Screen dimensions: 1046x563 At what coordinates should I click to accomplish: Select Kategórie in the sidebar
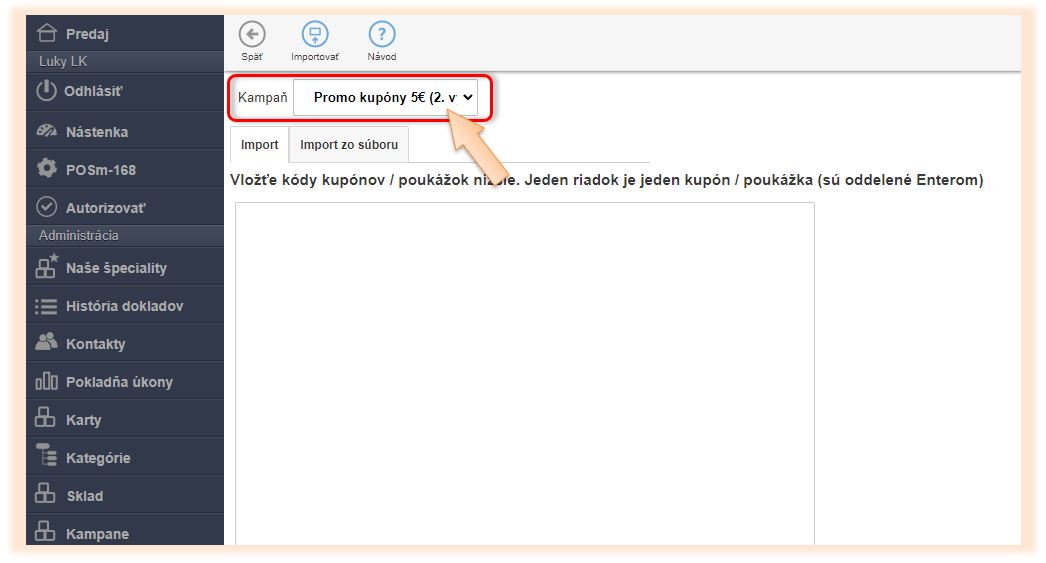[x=98, y=458]
